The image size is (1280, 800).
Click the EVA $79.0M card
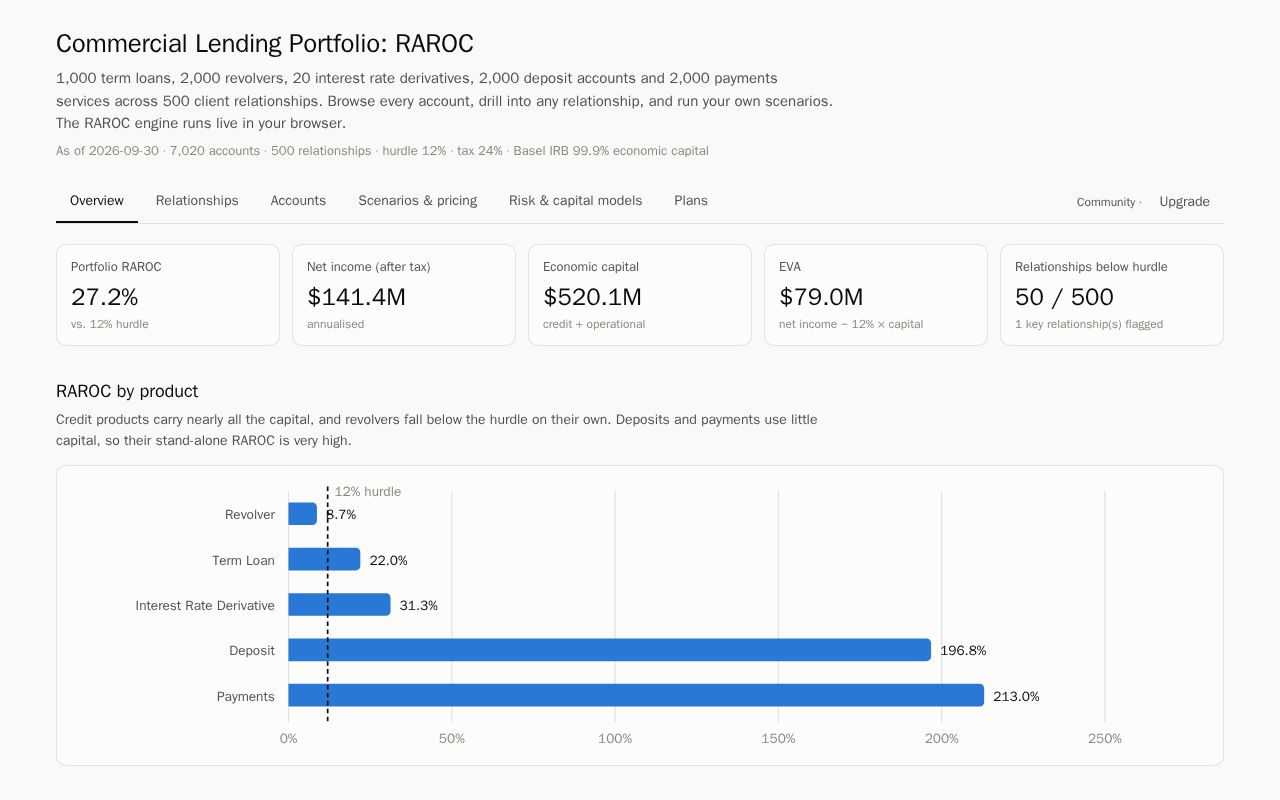[876, 295]
